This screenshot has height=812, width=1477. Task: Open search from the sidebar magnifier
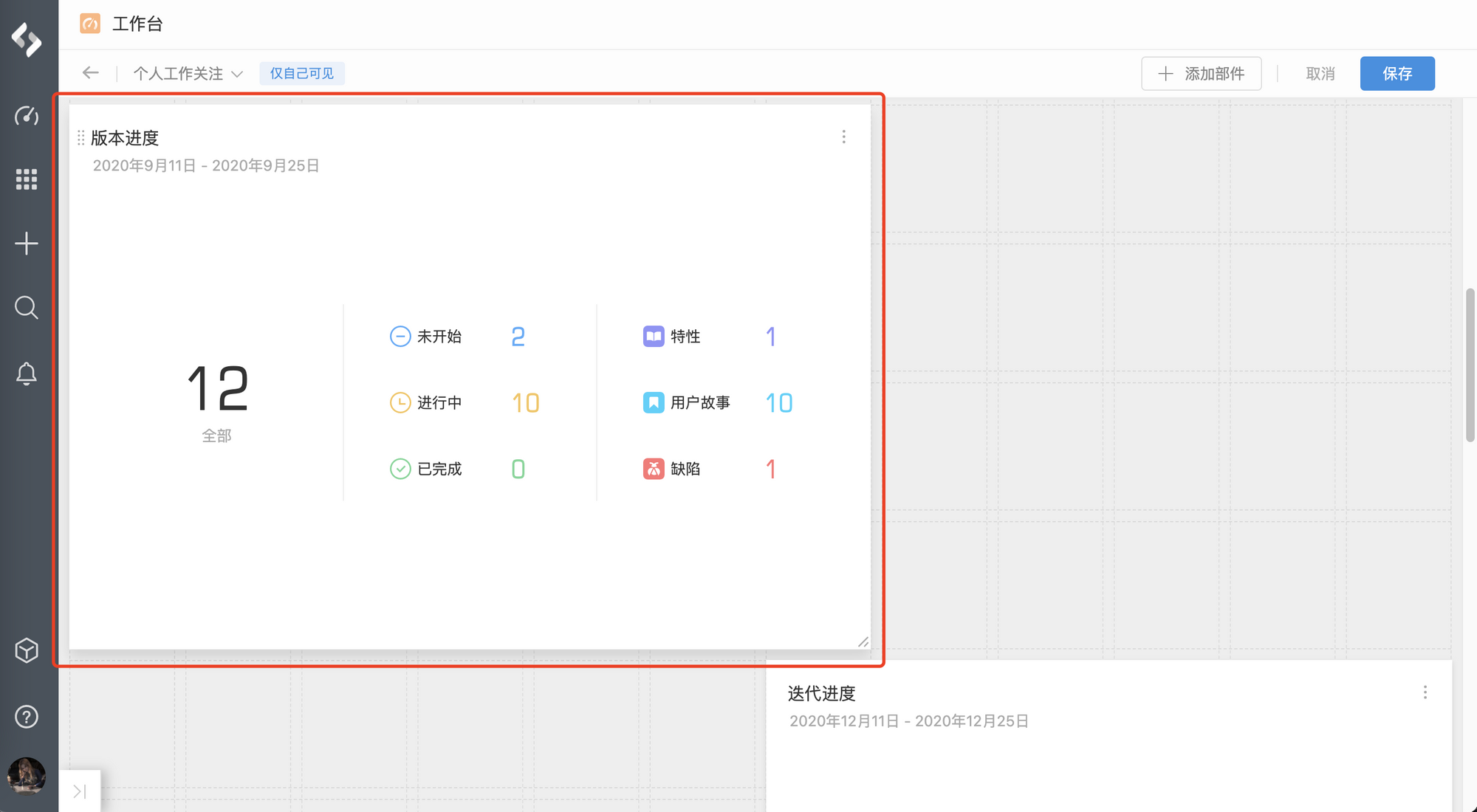(x=27, y=307)
